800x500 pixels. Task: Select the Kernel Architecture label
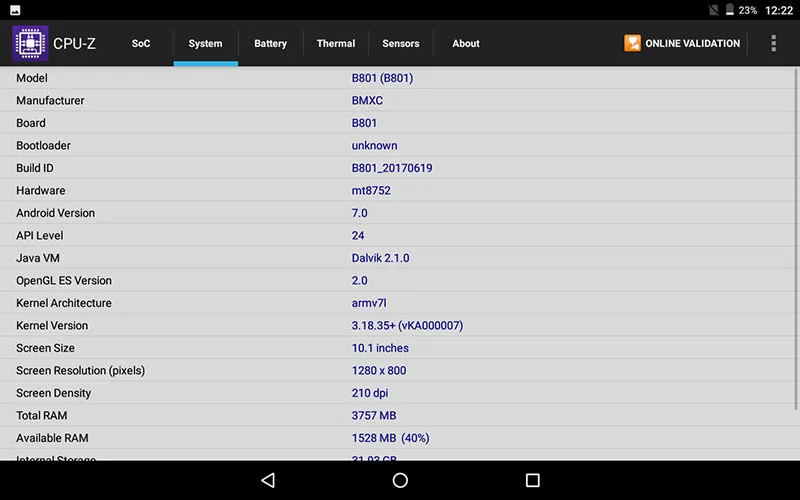click(x=64, y=303)
